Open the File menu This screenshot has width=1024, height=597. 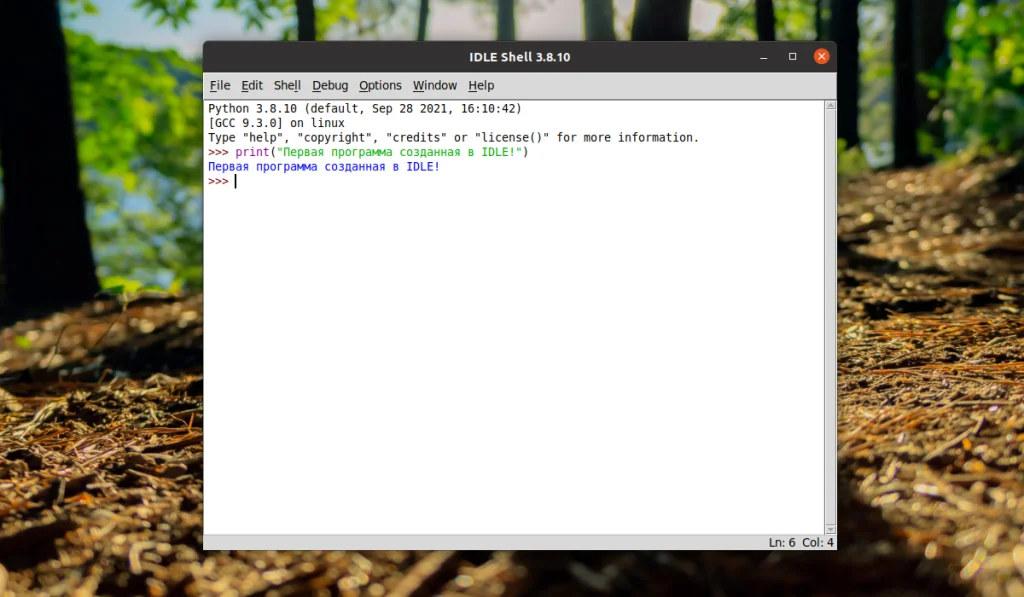219,85
